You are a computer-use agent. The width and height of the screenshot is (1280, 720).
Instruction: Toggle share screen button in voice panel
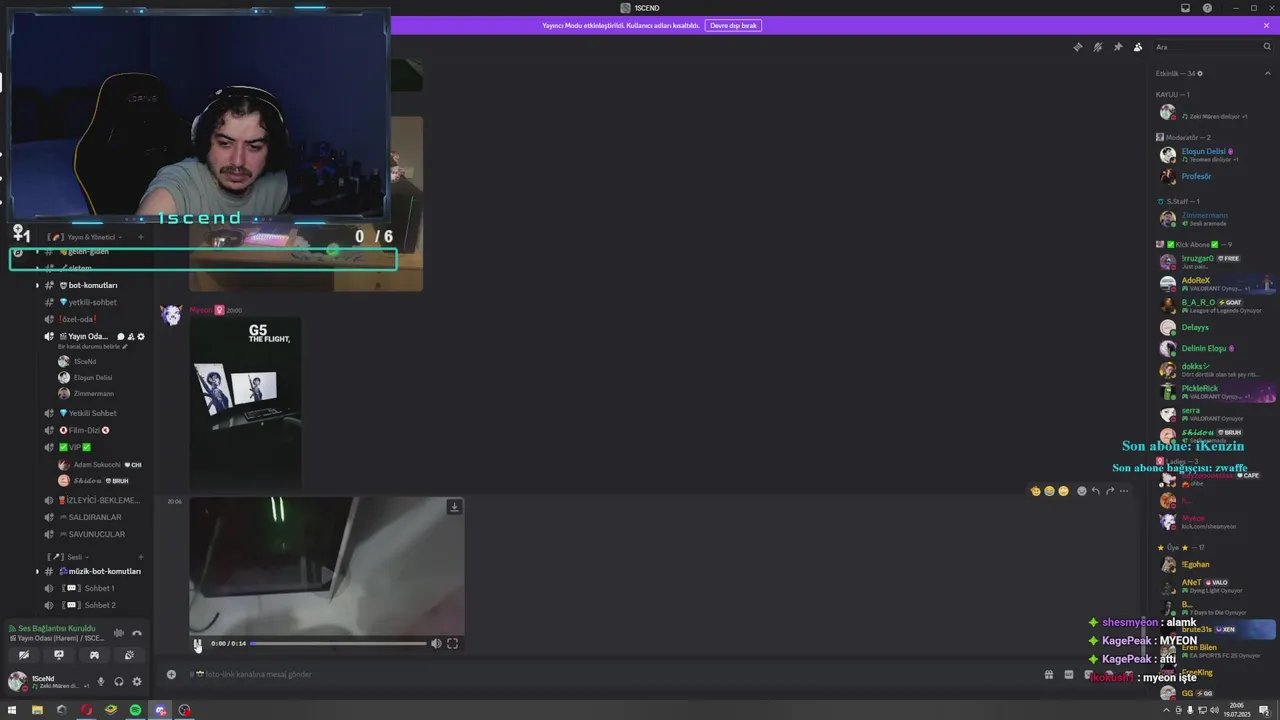tap(59, 655)
